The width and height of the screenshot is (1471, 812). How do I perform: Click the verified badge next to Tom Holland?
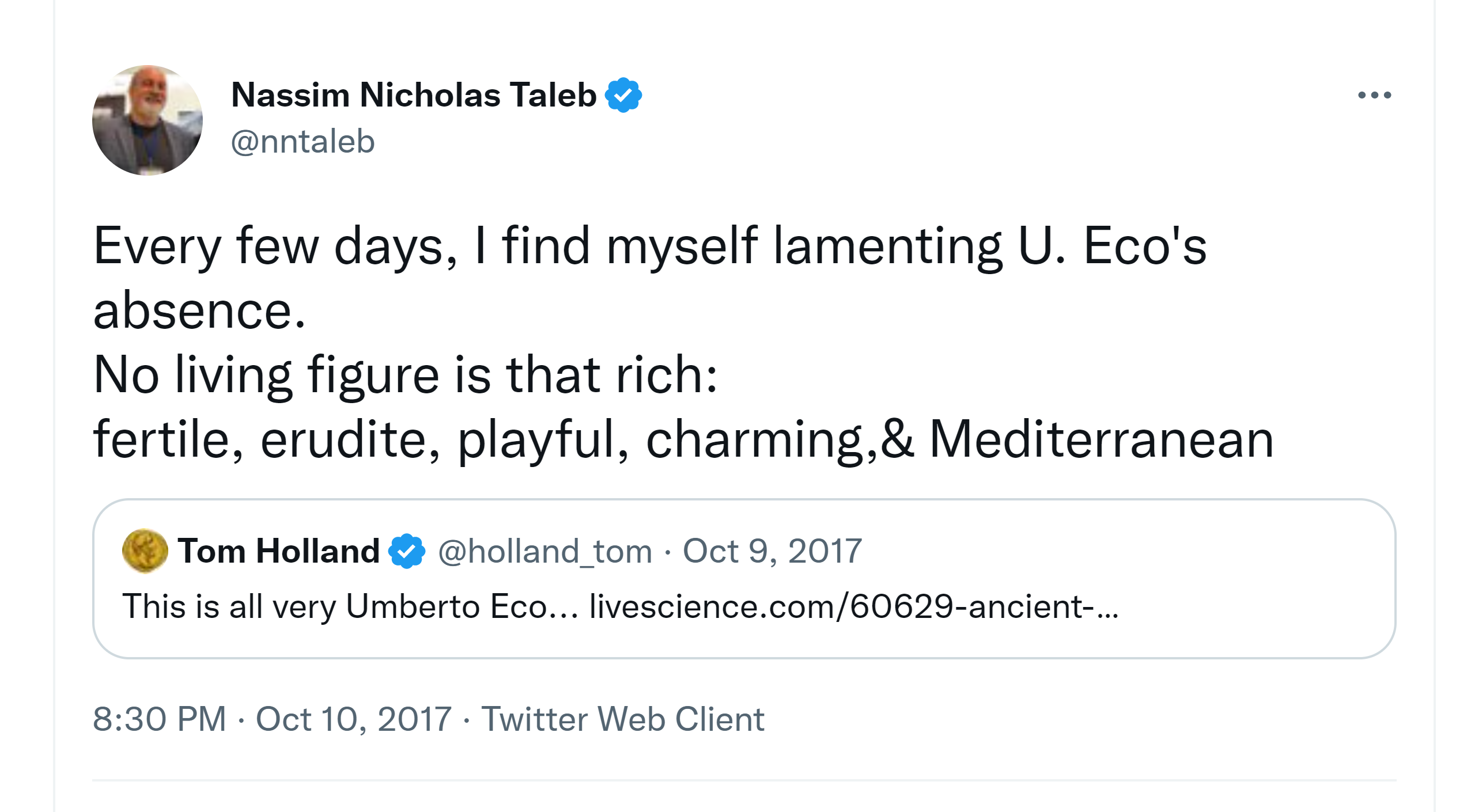[407, 551]
